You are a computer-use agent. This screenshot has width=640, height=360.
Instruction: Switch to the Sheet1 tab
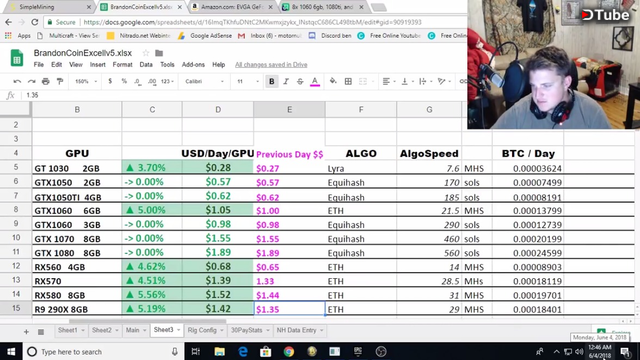click(x=67, y=330)
